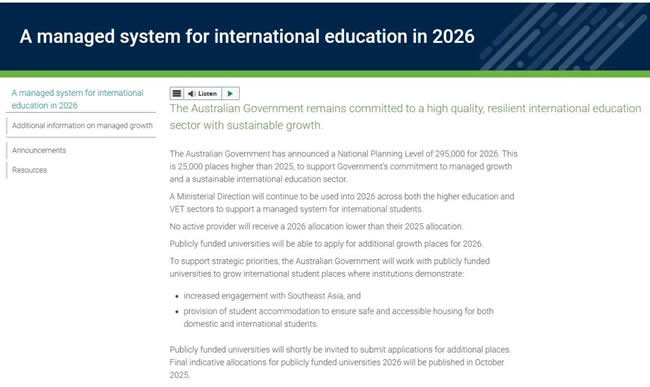Click bullet 'increased engagement with Southeast Asia'
Screen dimensions: 650x387
tap(272, 296)
